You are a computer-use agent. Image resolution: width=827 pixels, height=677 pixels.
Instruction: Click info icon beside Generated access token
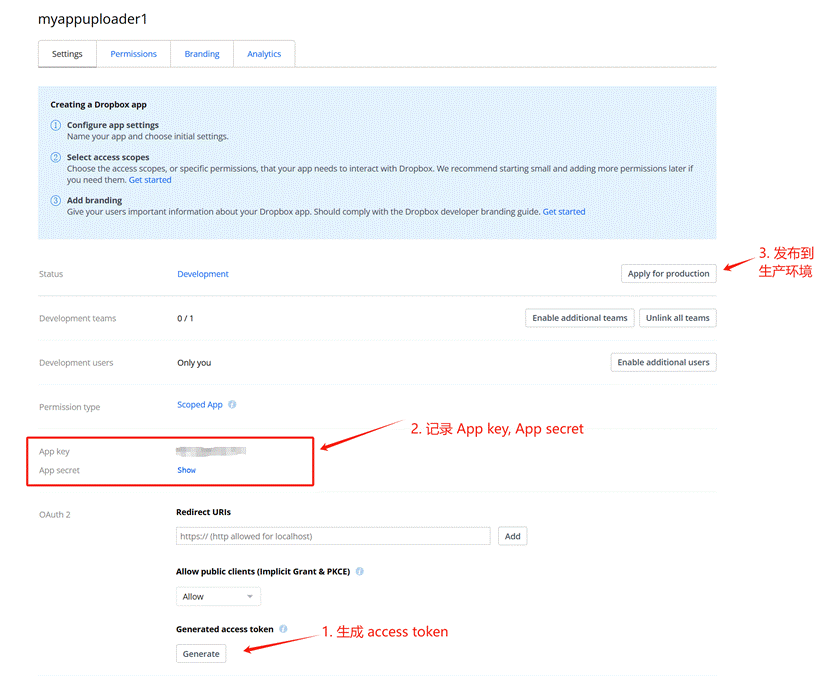tap(283, 628)
